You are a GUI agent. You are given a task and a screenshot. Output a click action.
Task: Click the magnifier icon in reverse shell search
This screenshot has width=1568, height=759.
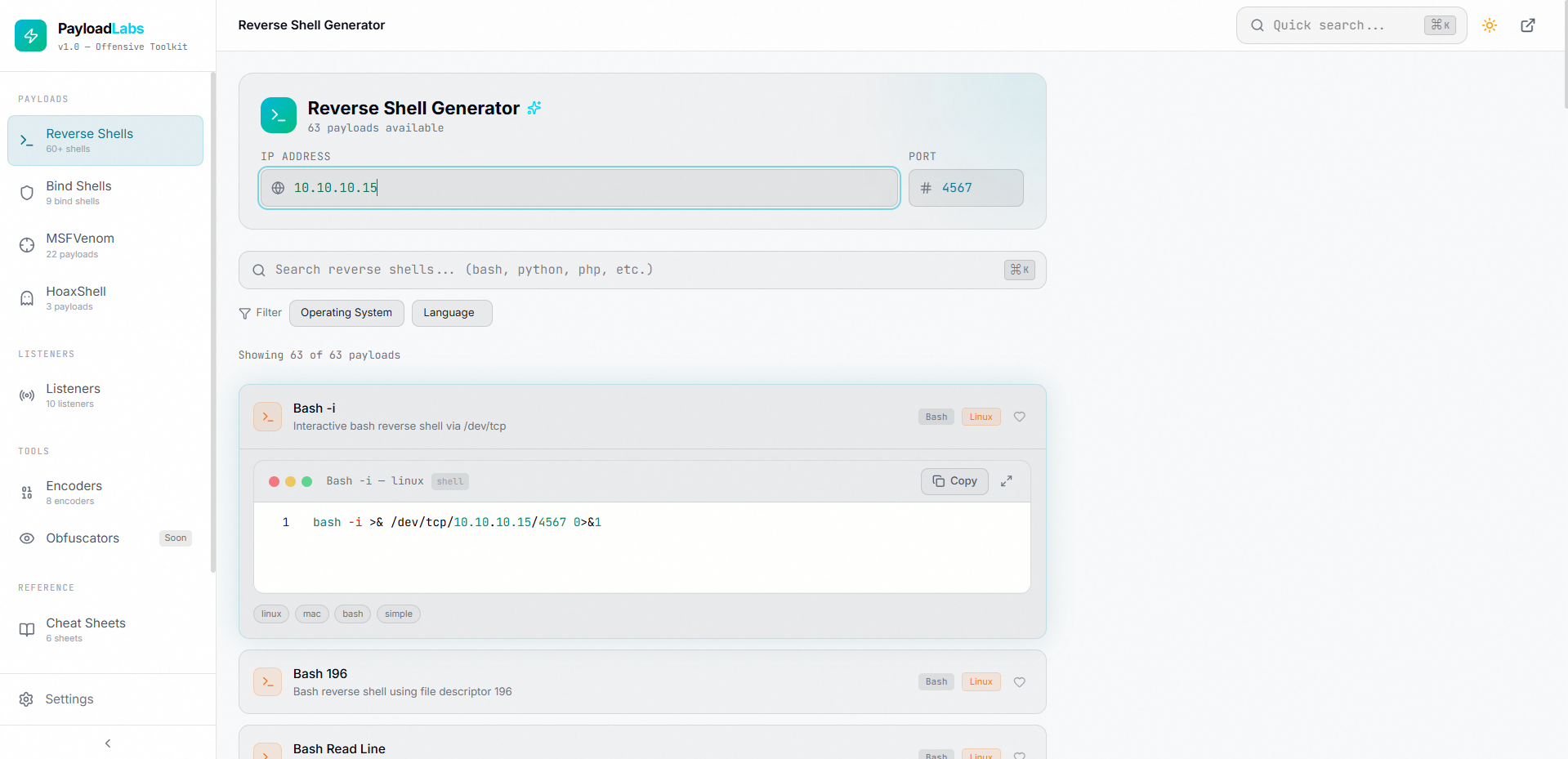click(x=259, y=270)
